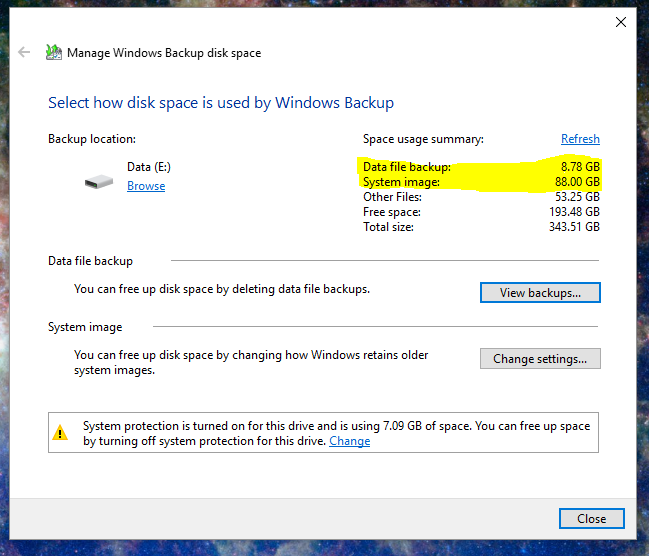Click the 'Data file backup' section header
This screenshot has height=556, width=649.
click(90, 261)
